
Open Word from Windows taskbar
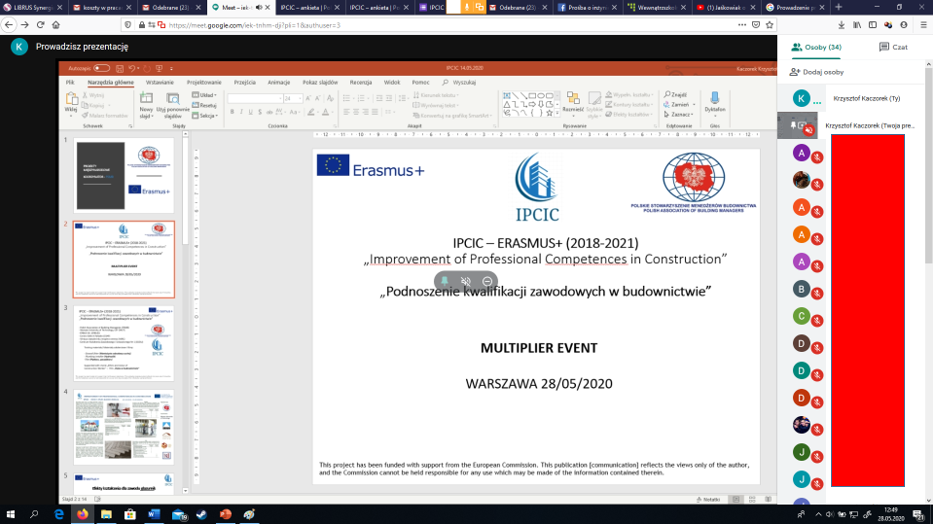(x=154, y=514)
